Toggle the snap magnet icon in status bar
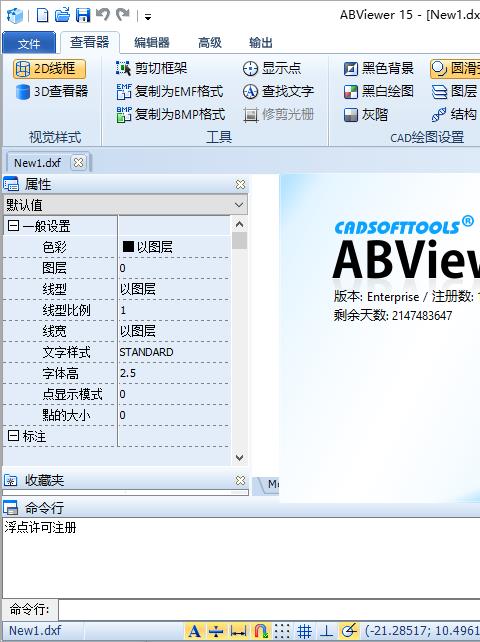The height and width of the screenshot is (642, 480). coord(260,631)
